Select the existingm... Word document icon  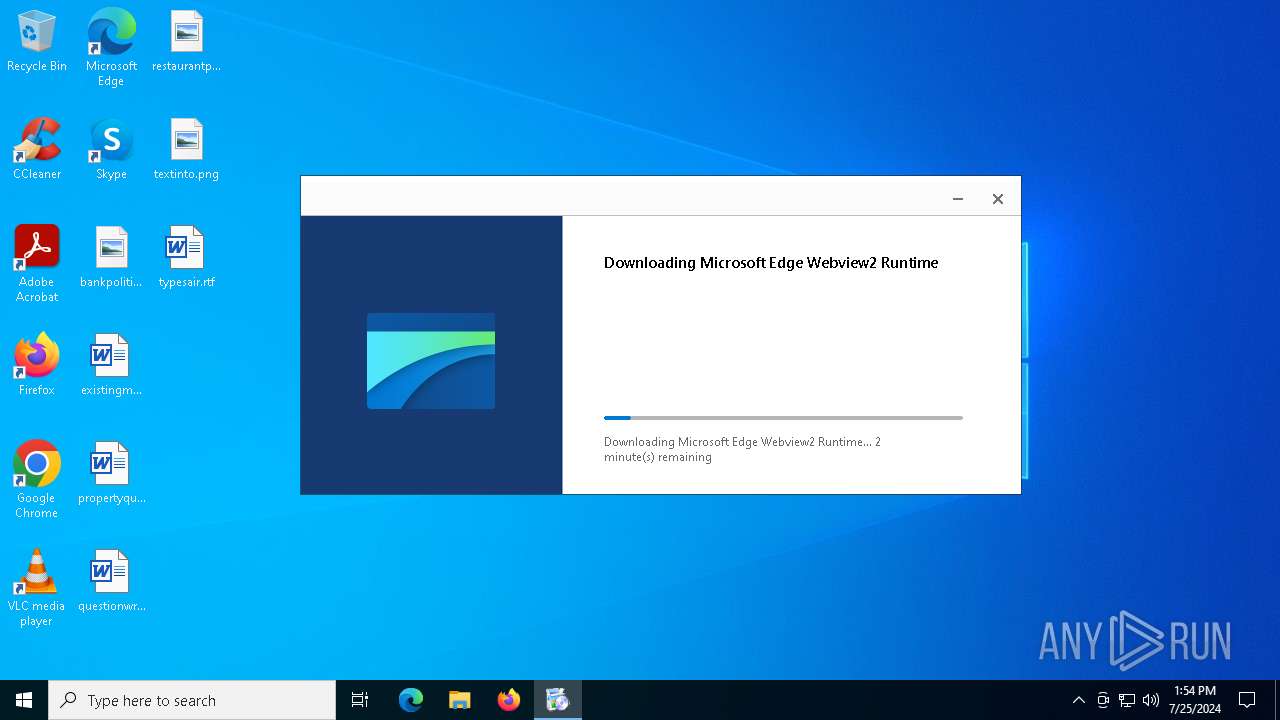click(x=111, y=366)
